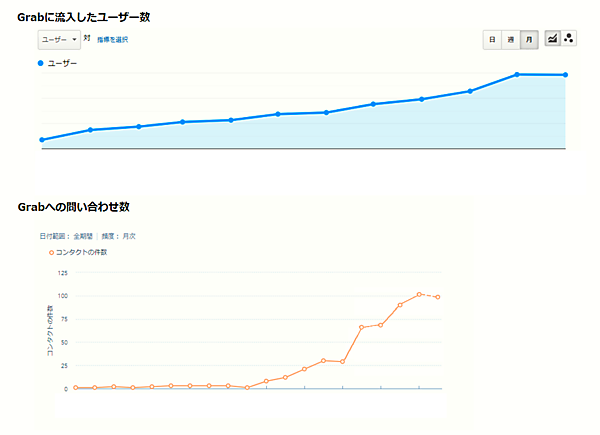600x435 pixels.
Task: Select monthly (月) view button
Action: 528,39
